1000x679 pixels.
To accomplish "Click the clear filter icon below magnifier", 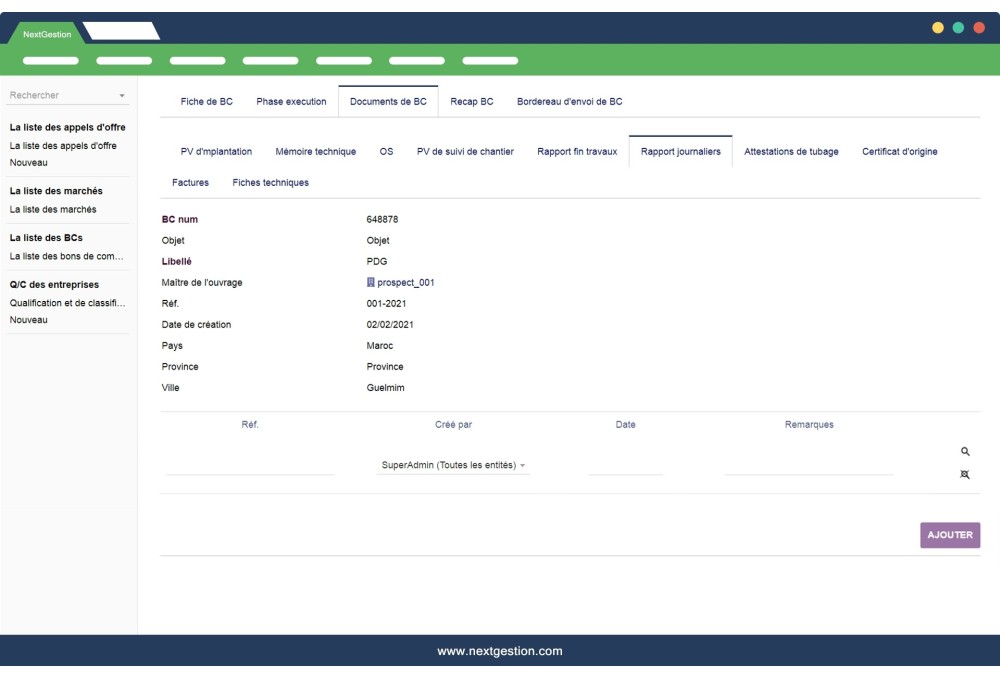I will point(965,476).
